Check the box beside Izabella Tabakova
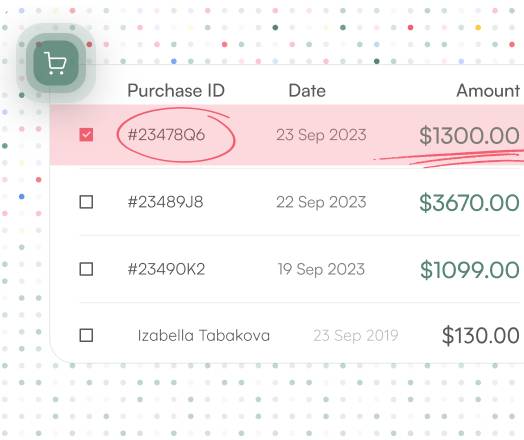The height and width of the screenshot is (440, 524). [86, 335]
